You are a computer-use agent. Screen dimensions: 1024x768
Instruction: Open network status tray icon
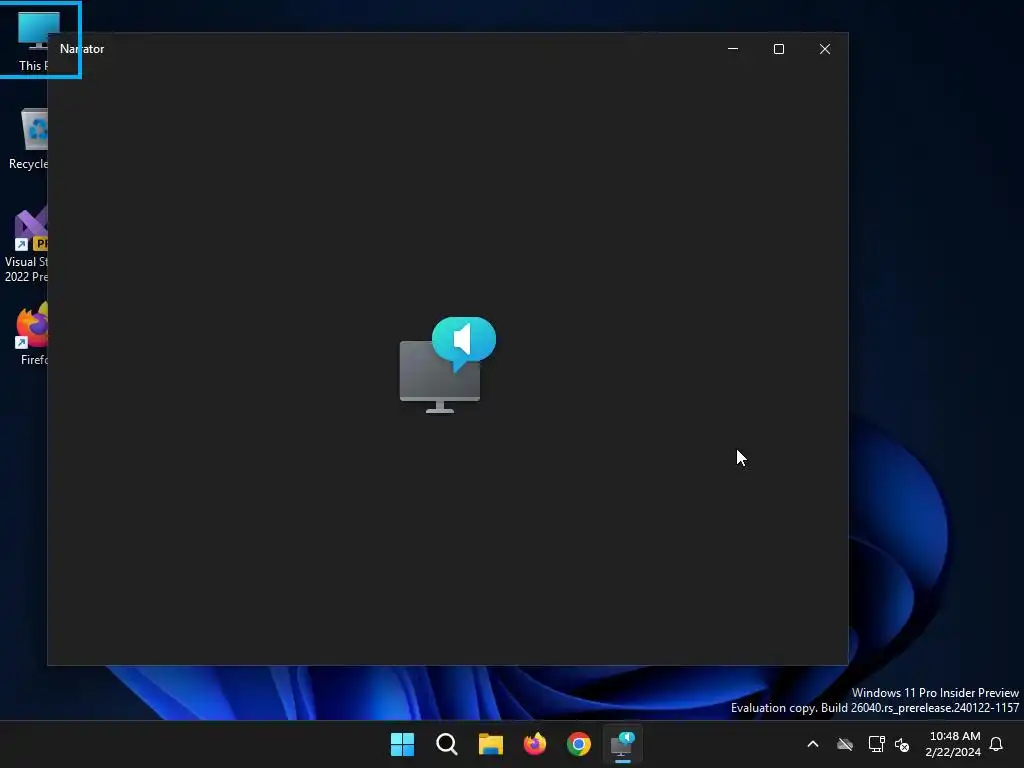coord(876,744)
